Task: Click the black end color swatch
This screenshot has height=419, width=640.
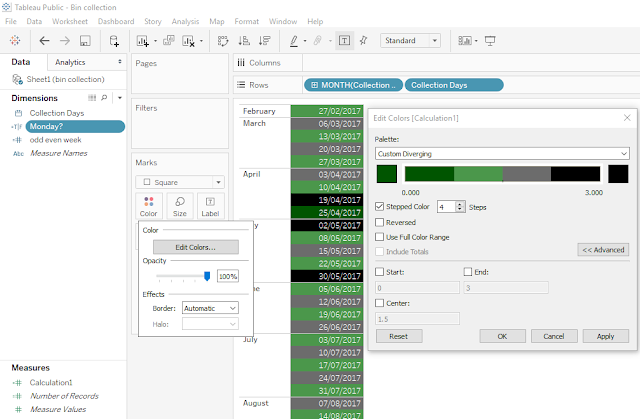Action: click(x=618, y=174)
